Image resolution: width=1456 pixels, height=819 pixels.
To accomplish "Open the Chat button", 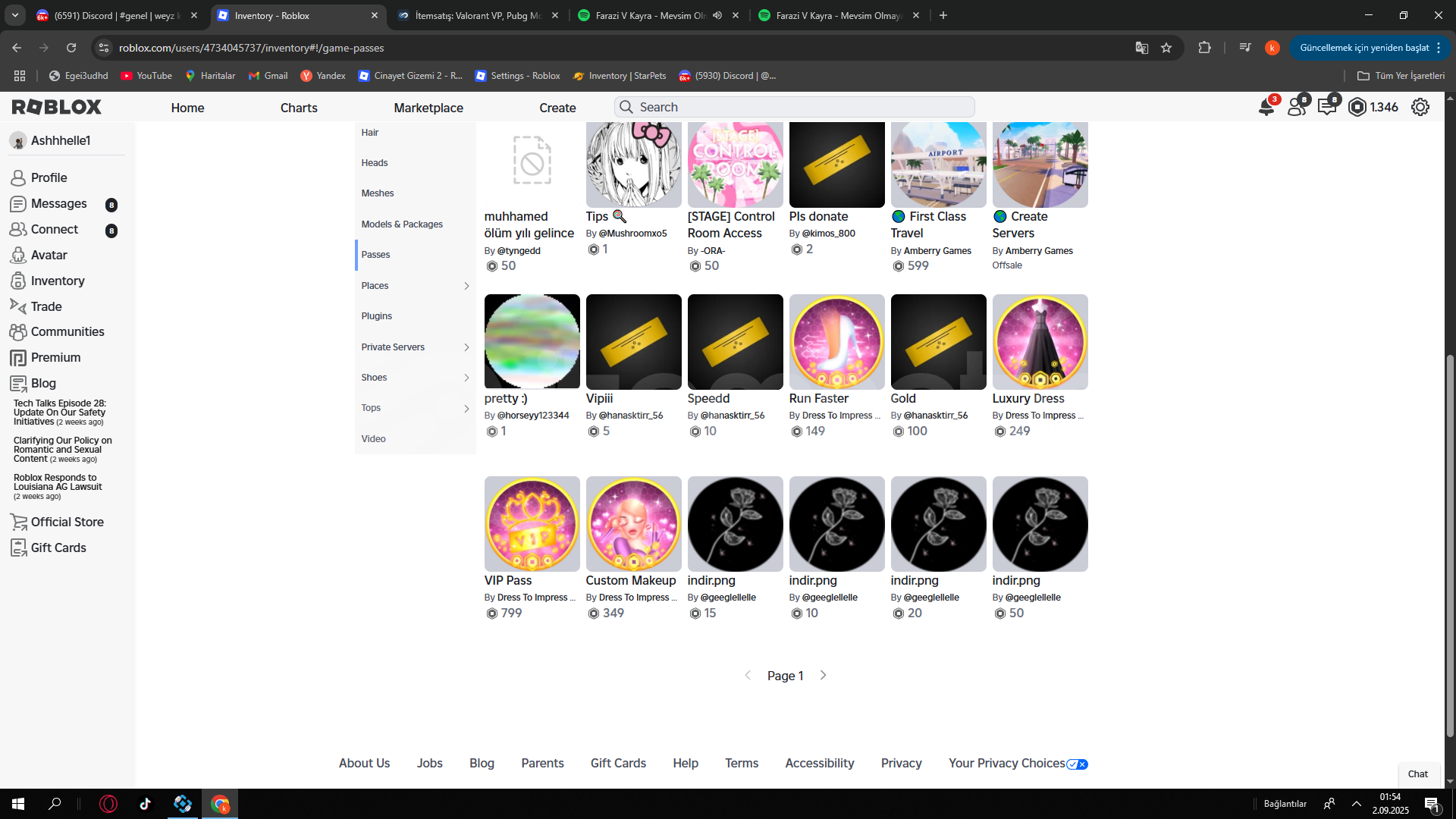I will (x=1417, y=774).
